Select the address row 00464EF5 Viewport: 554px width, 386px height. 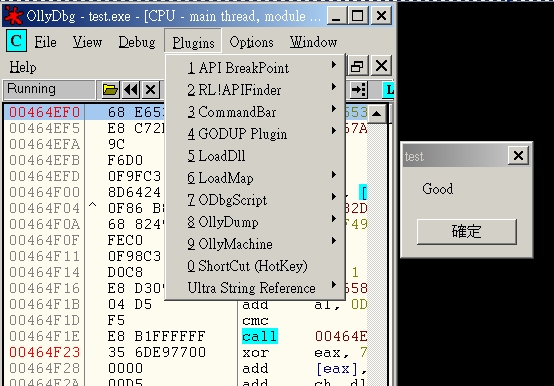point(45,128)
